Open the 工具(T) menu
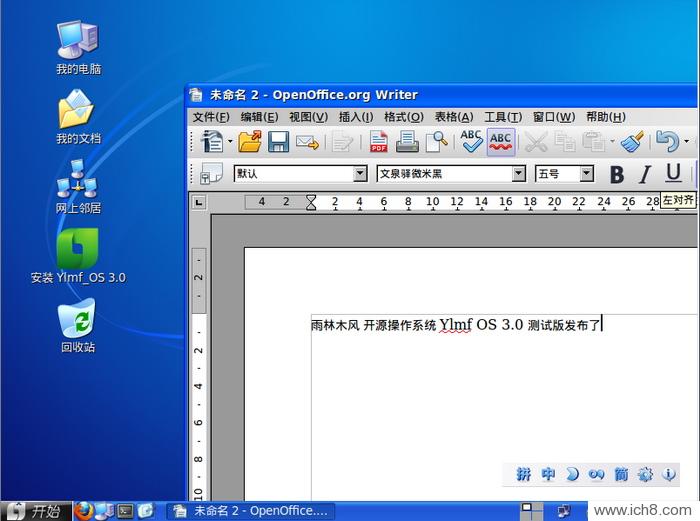Screen dimensions: 700x521 [x=503, y=117]
